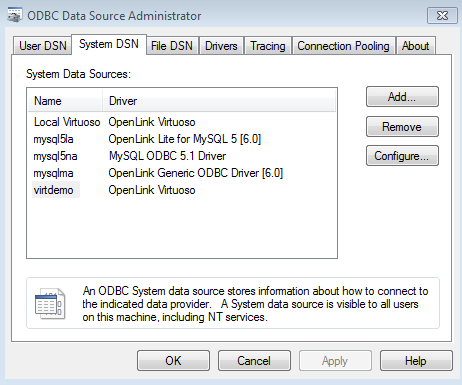Viewport: 462px width, 385px height.
Task: Open the File DSN tab
Action: (x=172, y=46)
